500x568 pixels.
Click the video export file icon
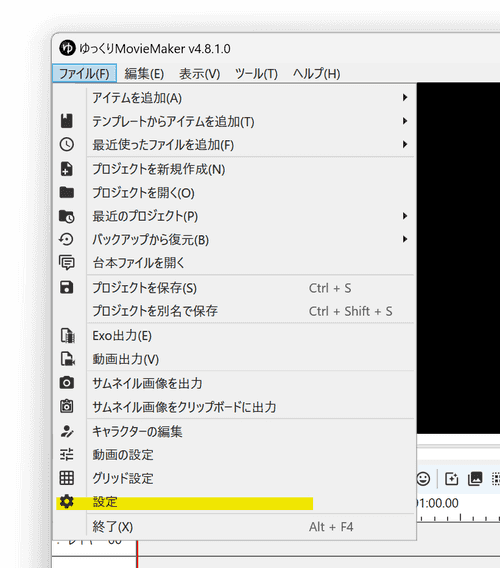(67, 359)
